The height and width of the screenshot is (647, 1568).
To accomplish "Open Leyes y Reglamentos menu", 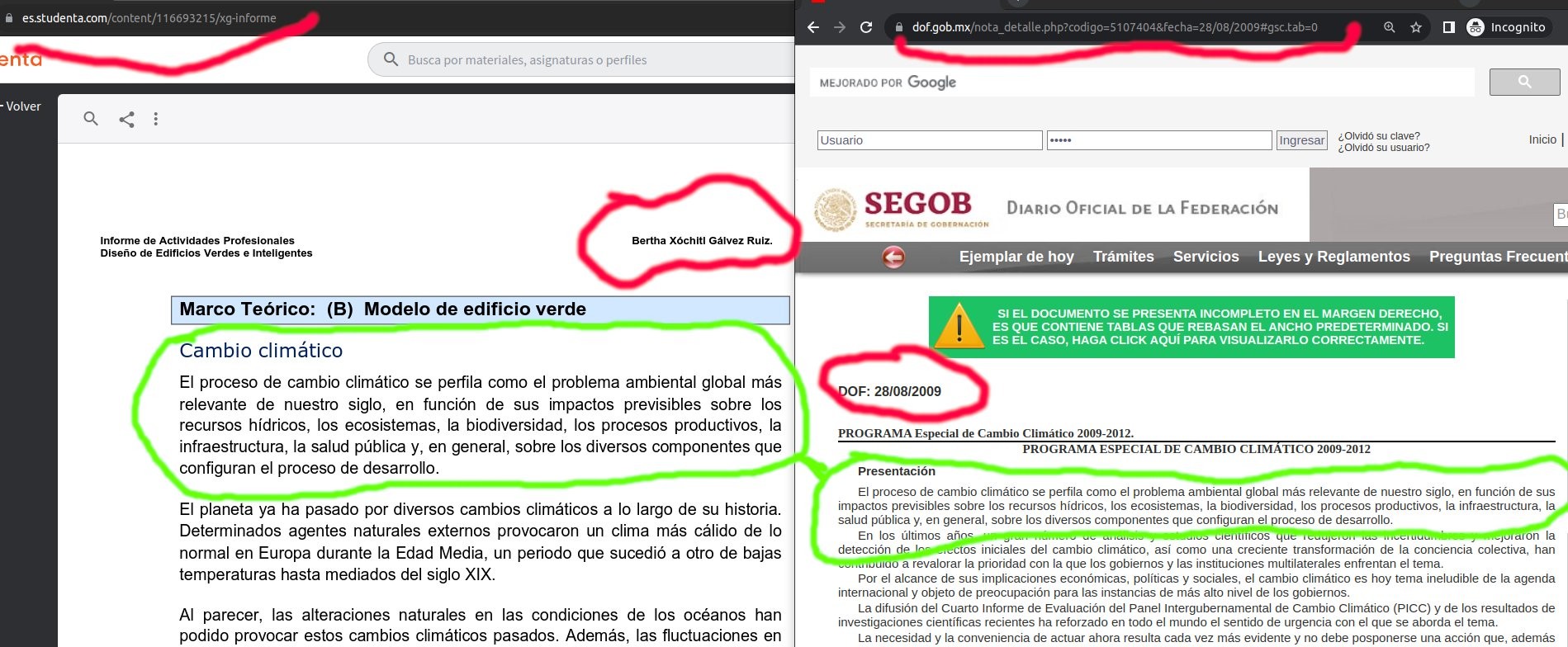I will 1334,257.
